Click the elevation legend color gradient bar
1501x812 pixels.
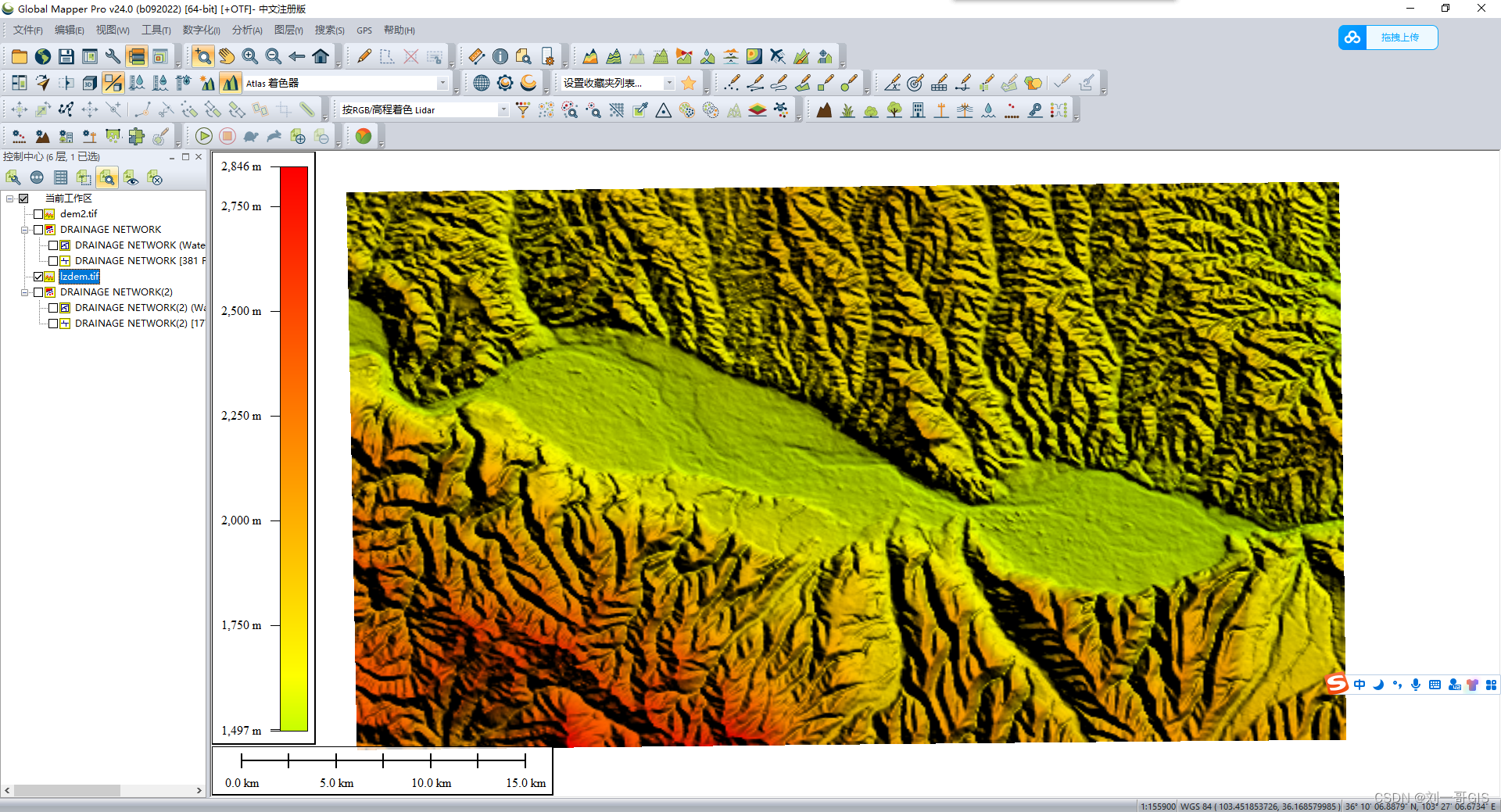coord(294,449)
